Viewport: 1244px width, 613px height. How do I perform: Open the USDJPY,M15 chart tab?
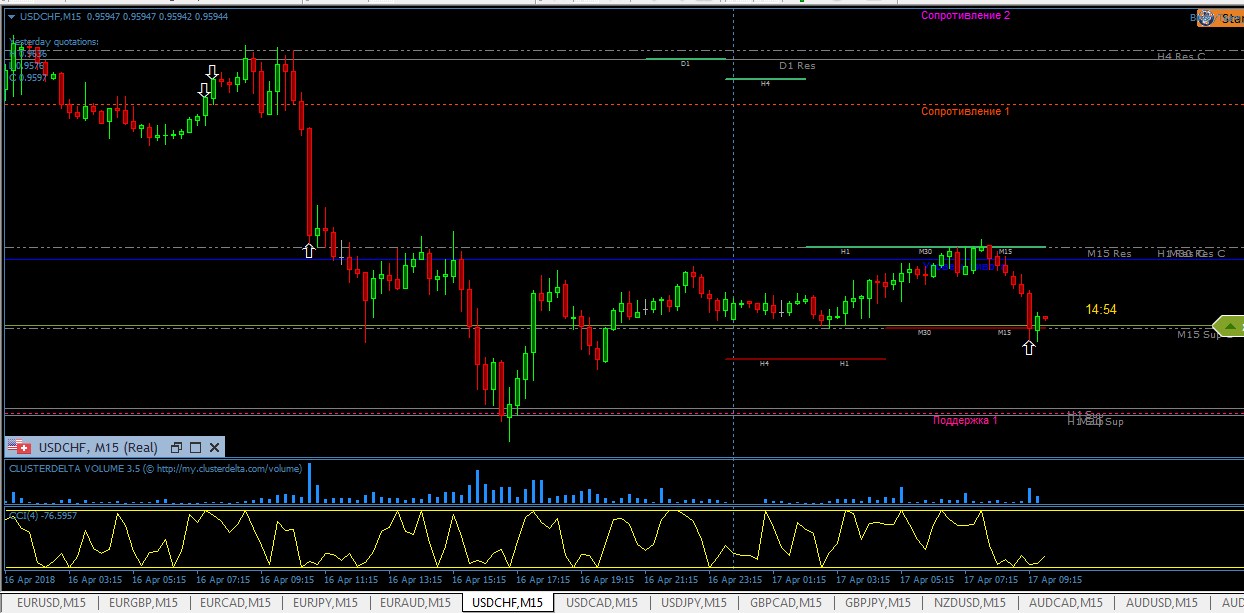pyautogui.click(x=693, y=603)
